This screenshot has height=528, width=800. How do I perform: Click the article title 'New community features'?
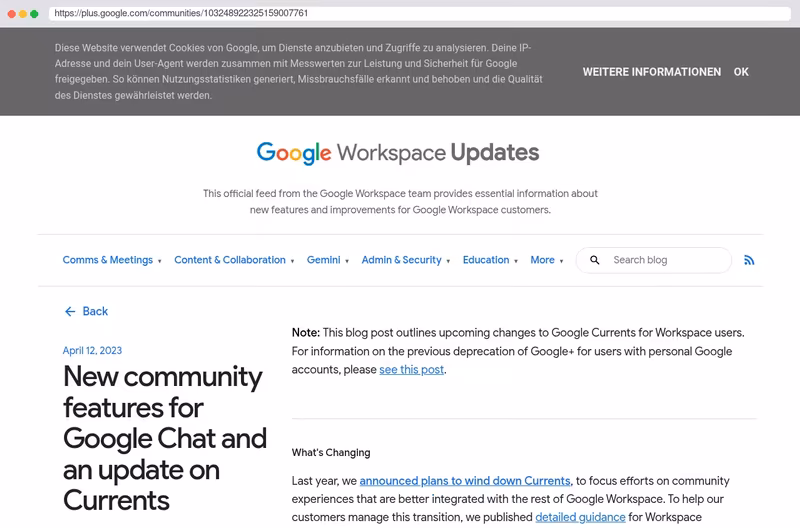coord(164,438)
